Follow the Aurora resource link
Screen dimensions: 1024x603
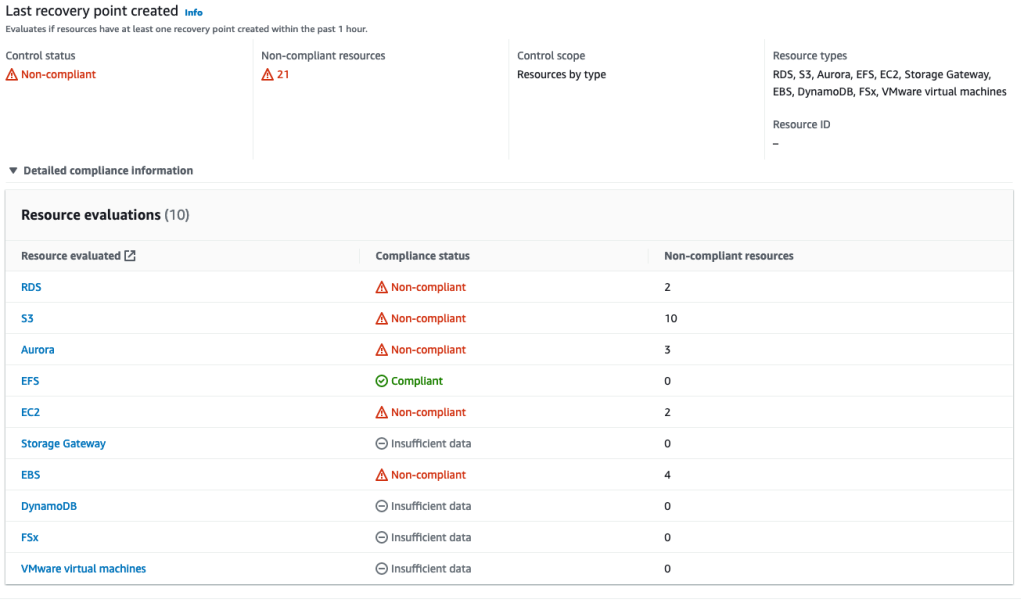(38, 349)
